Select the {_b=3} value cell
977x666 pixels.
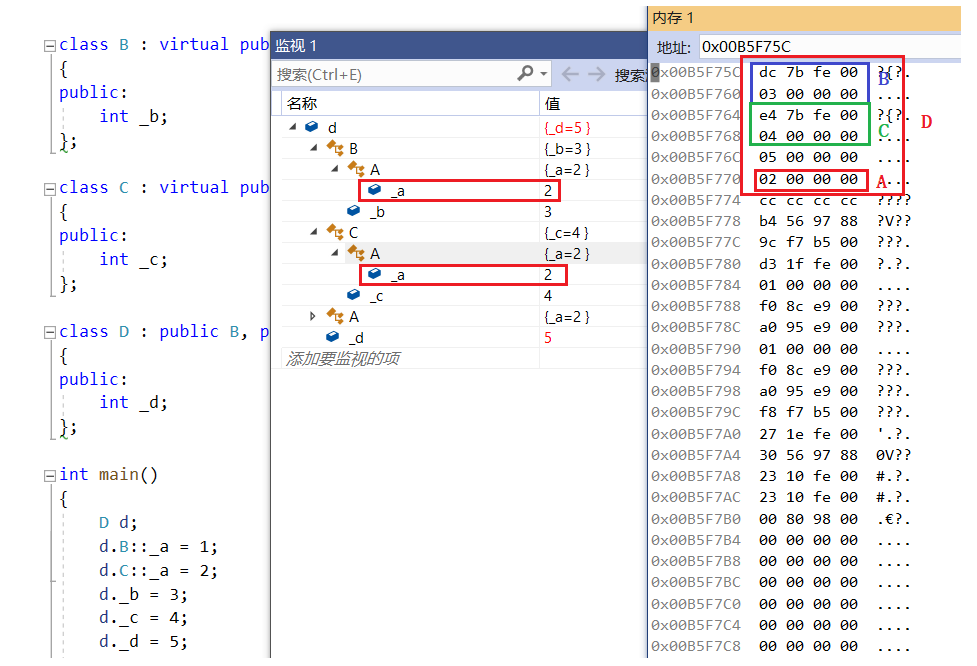pos(567,149)
